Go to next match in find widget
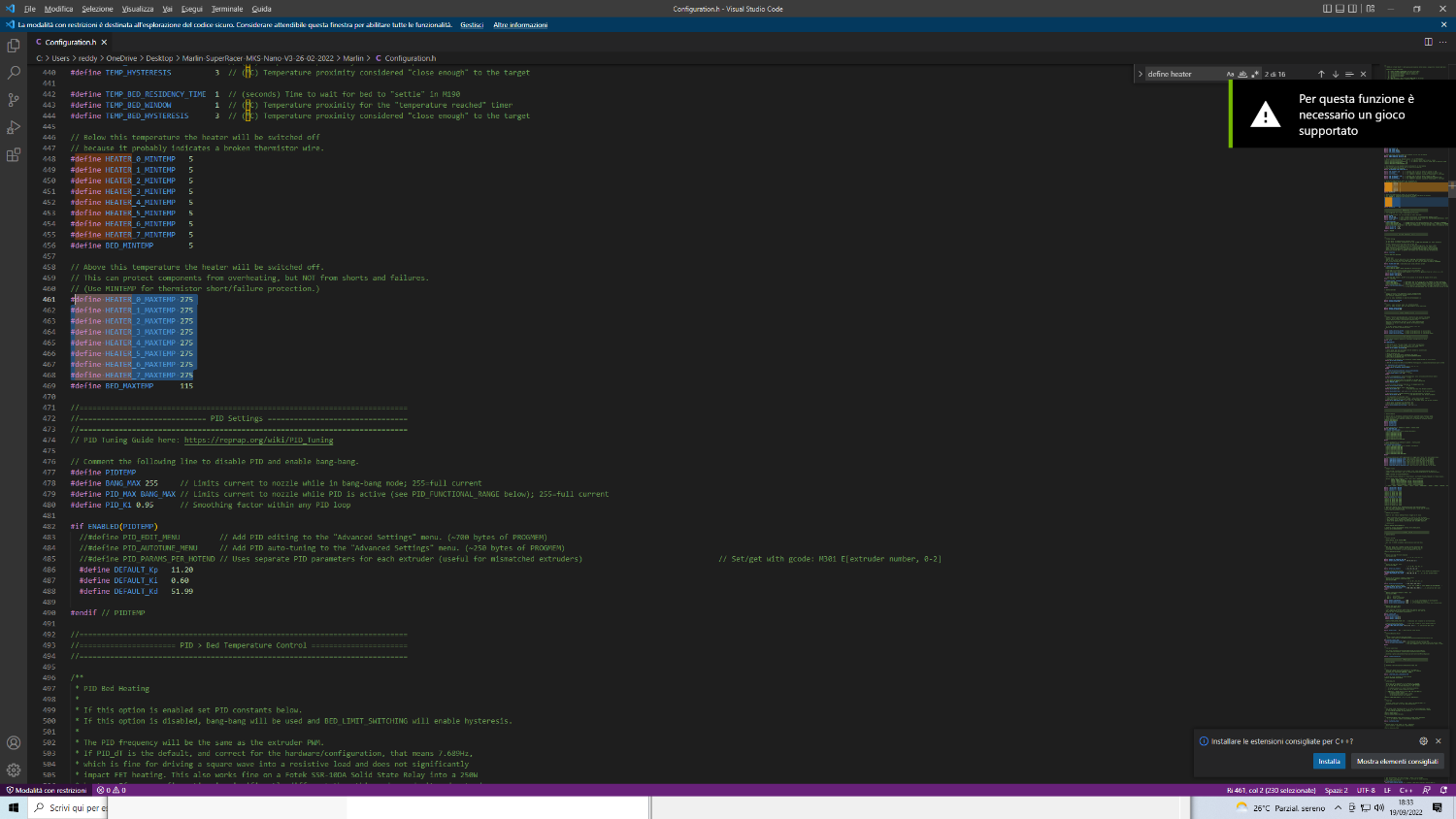 tap(1336, 74)
